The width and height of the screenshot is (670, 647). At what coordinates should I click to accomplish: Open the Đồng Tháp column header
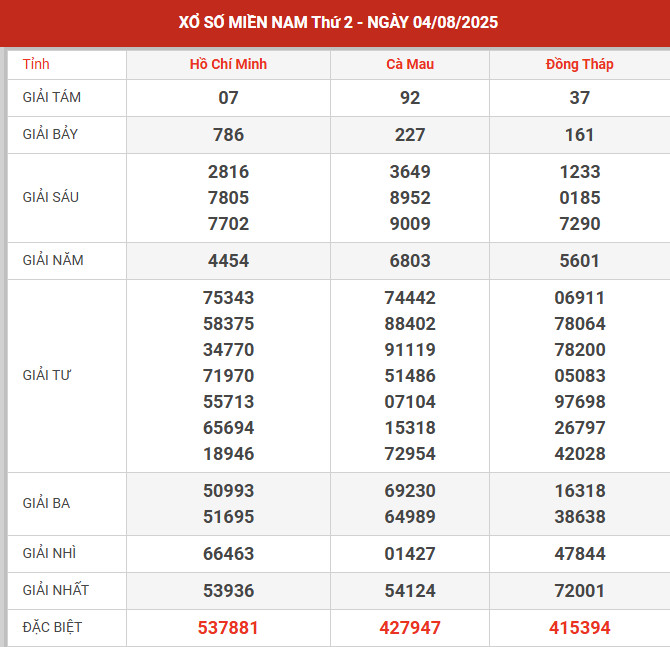point(580,64)
